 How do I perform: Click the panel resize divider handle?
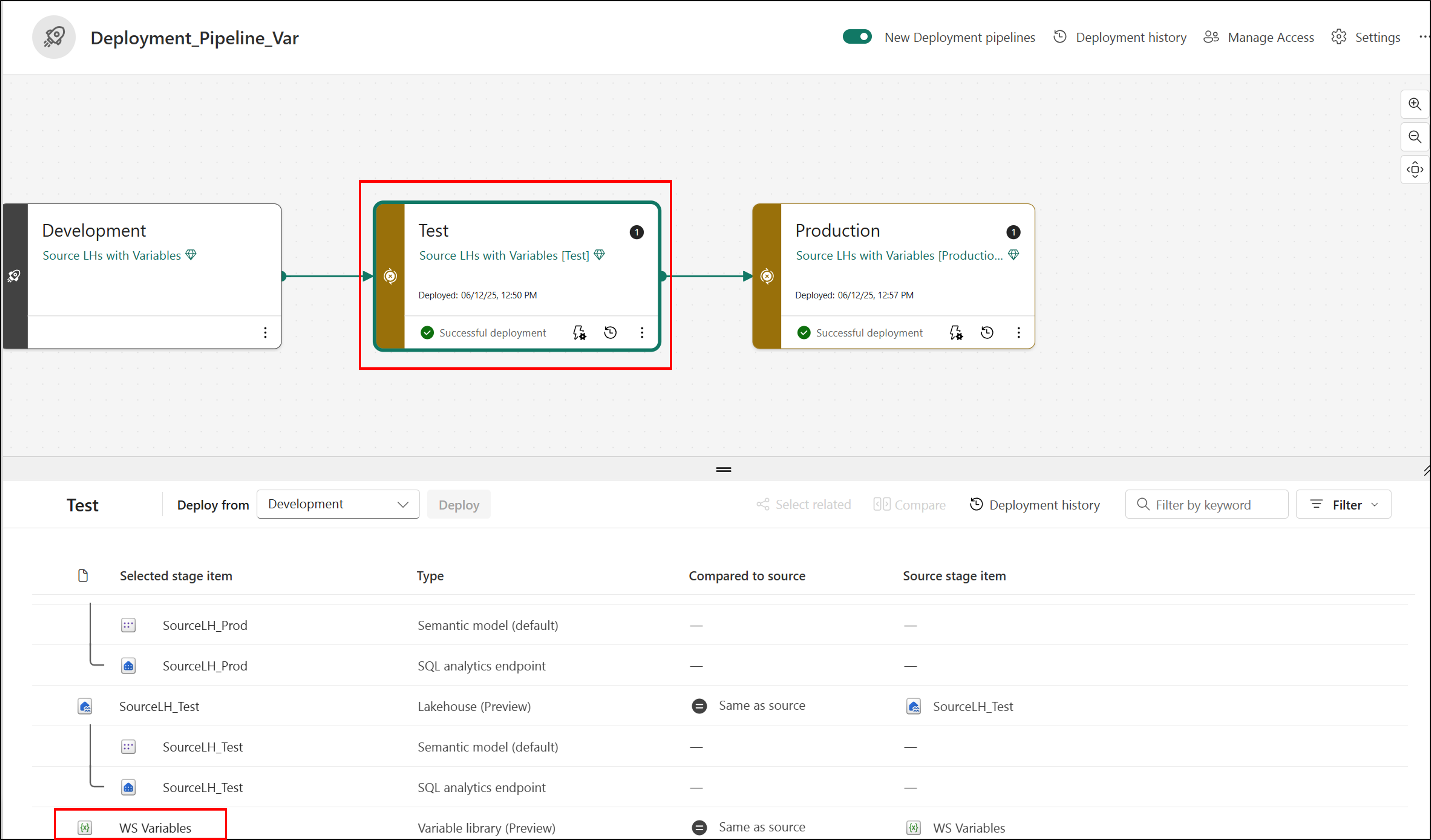[723, 470]
